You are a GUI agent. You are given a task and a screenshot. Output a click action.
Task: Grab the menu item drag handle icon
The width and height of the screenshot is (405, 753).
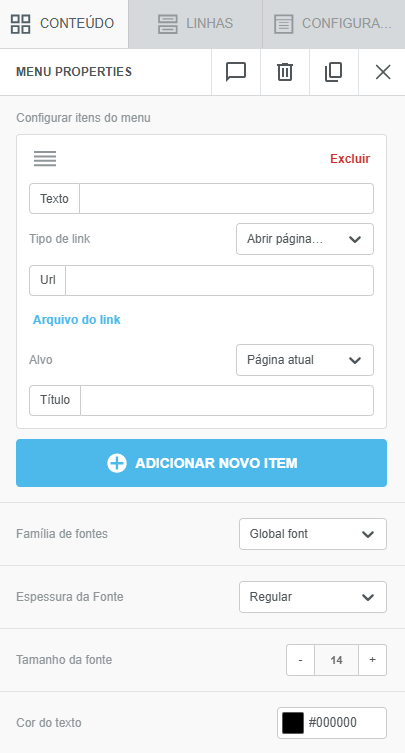coord(45,158)
